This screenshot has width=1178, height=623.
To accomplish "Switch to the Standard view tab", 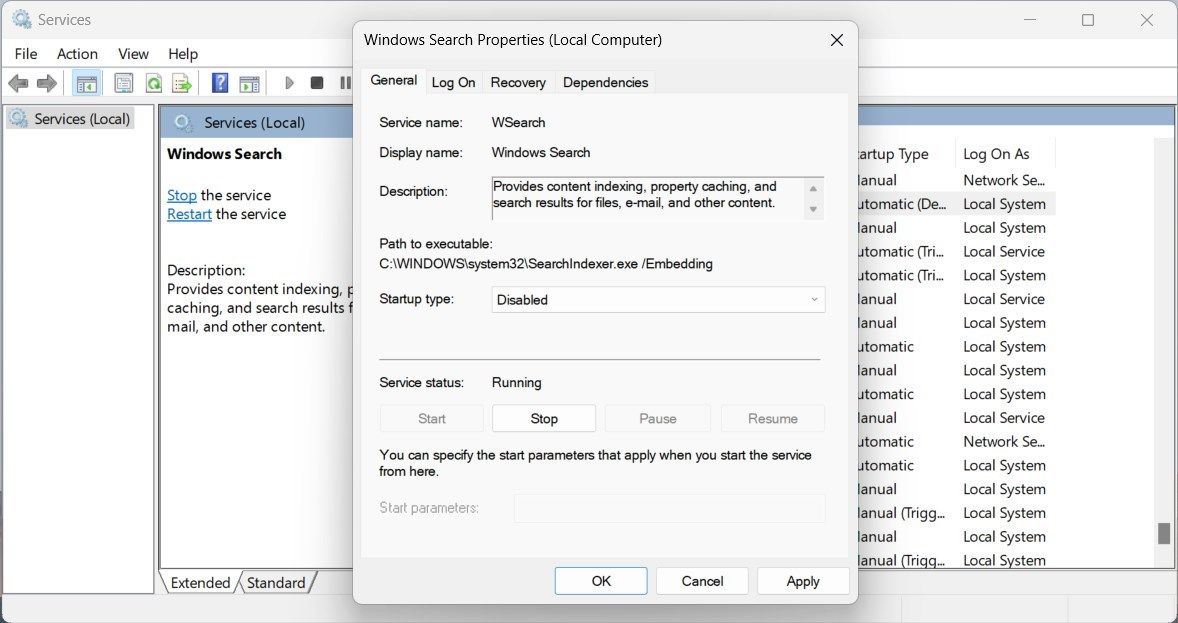I will point(276,582).
